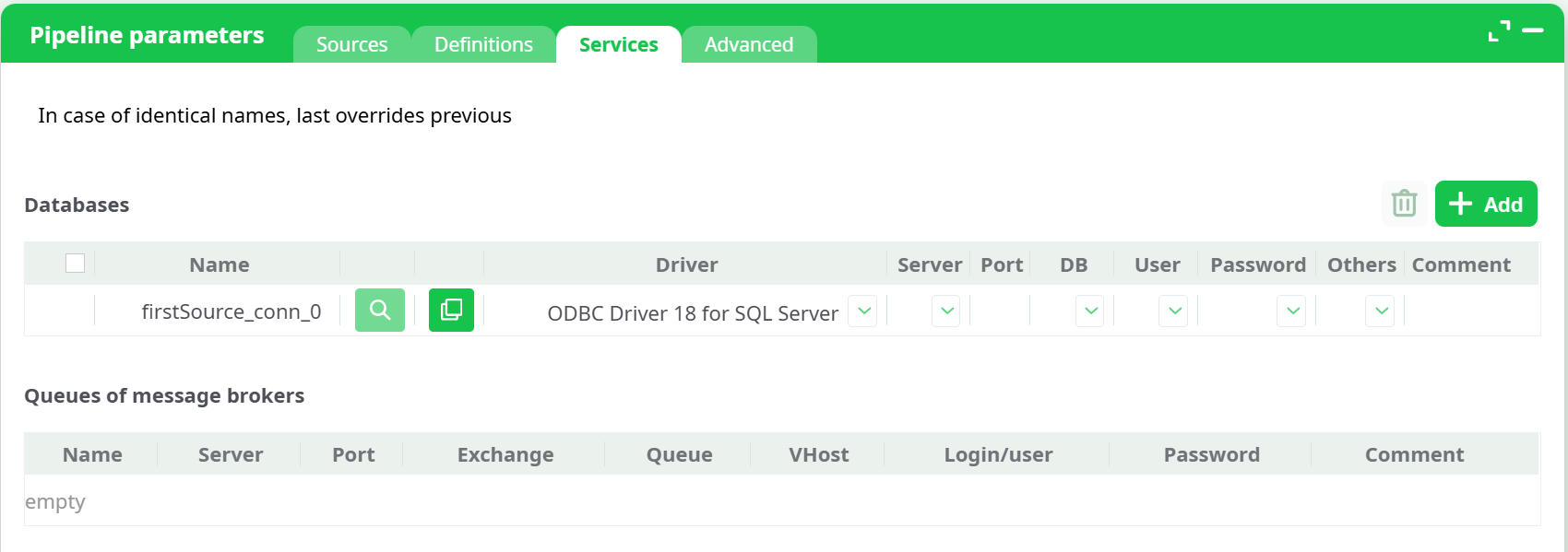Switch to the Sources tab
1568x552 pixels.
351,44
